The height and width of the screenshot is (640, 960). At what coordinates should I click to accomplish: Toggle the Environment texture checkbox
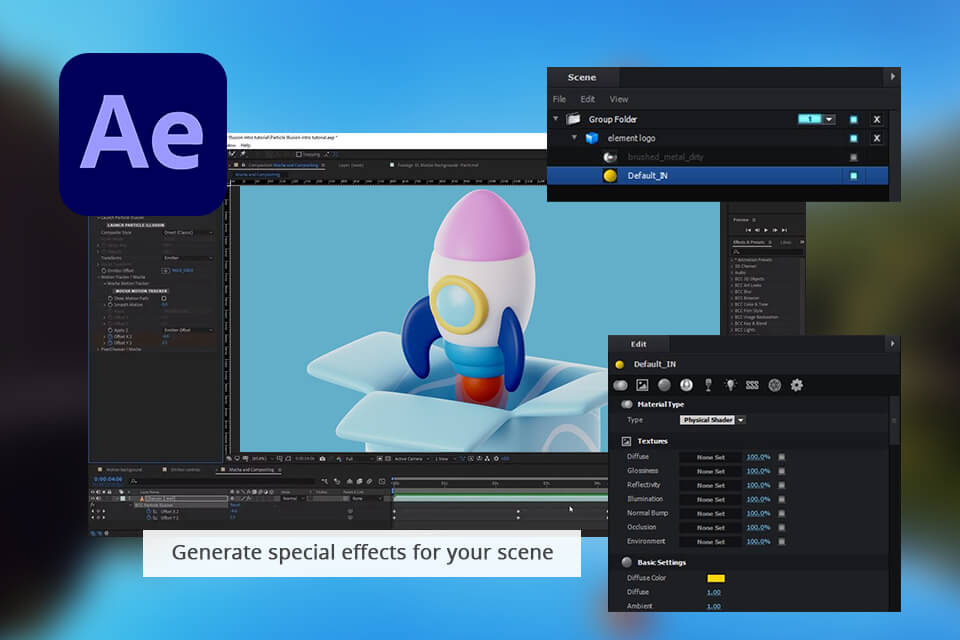(782, 541)
